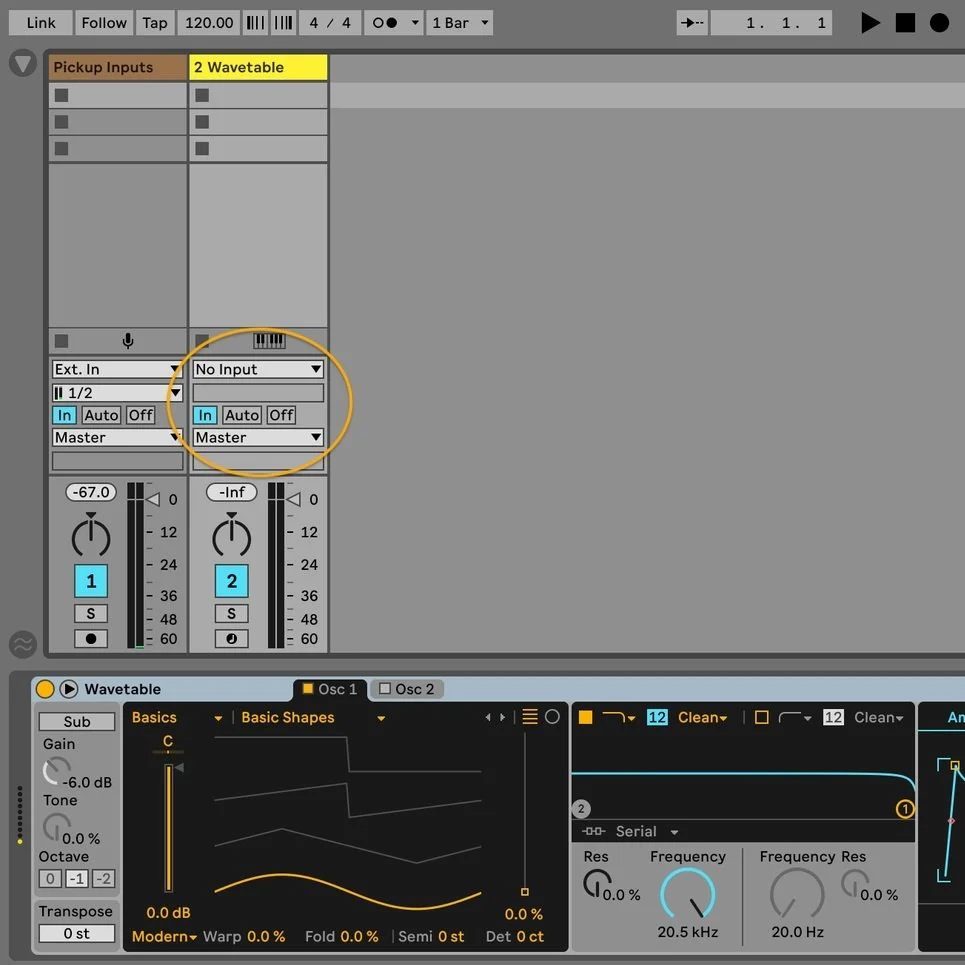
Task: Click the wavetable lines visualization icon
Action: [x=530, y=716]
